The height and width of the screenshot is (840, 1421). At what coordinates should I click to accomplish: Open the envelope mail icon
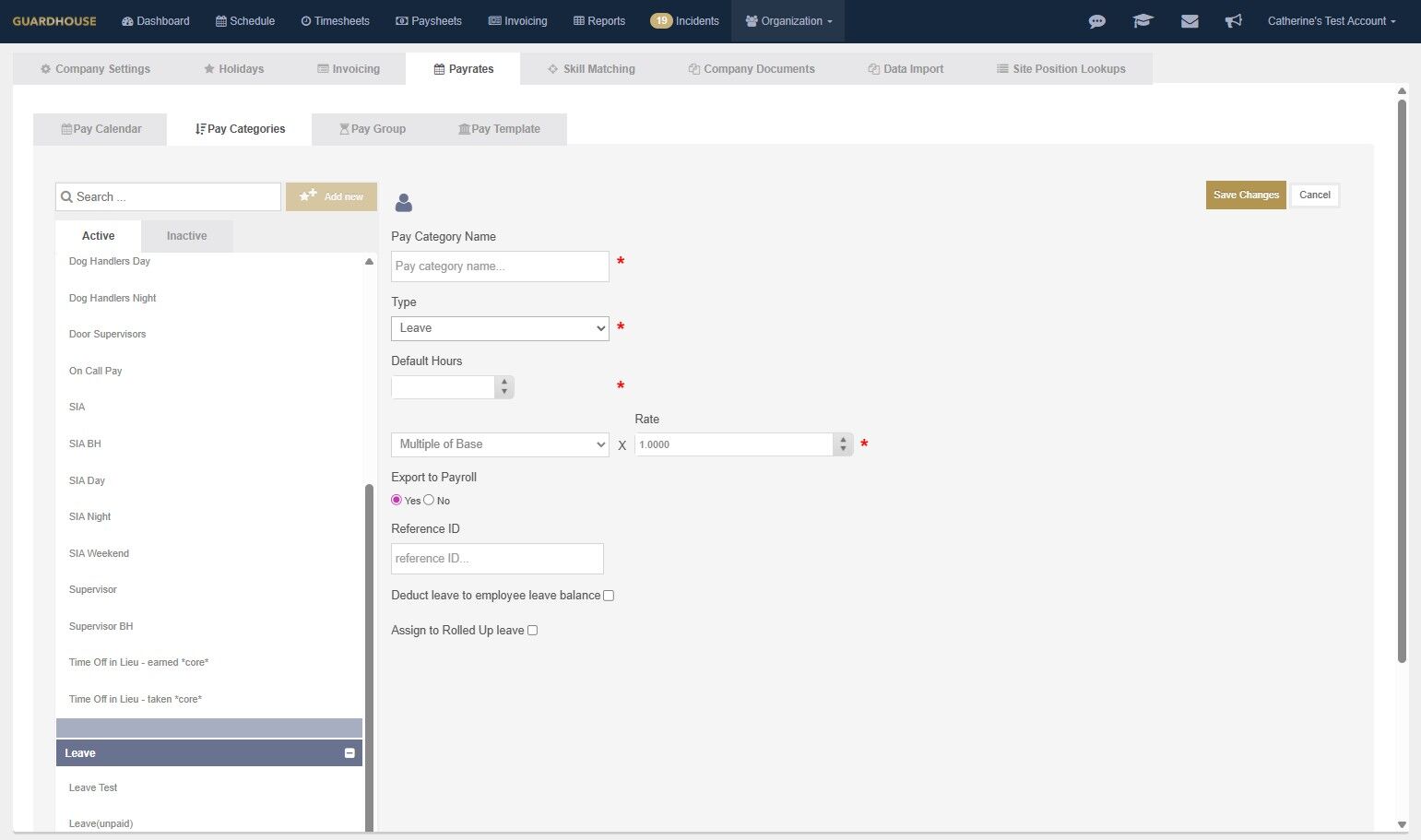point(1190,21)
